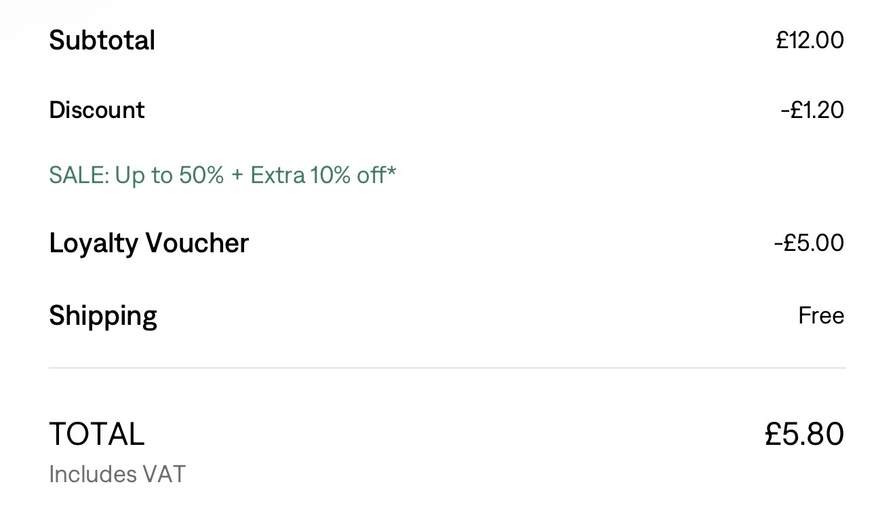Select the 'Free' shipping value

tap(821, 315)
